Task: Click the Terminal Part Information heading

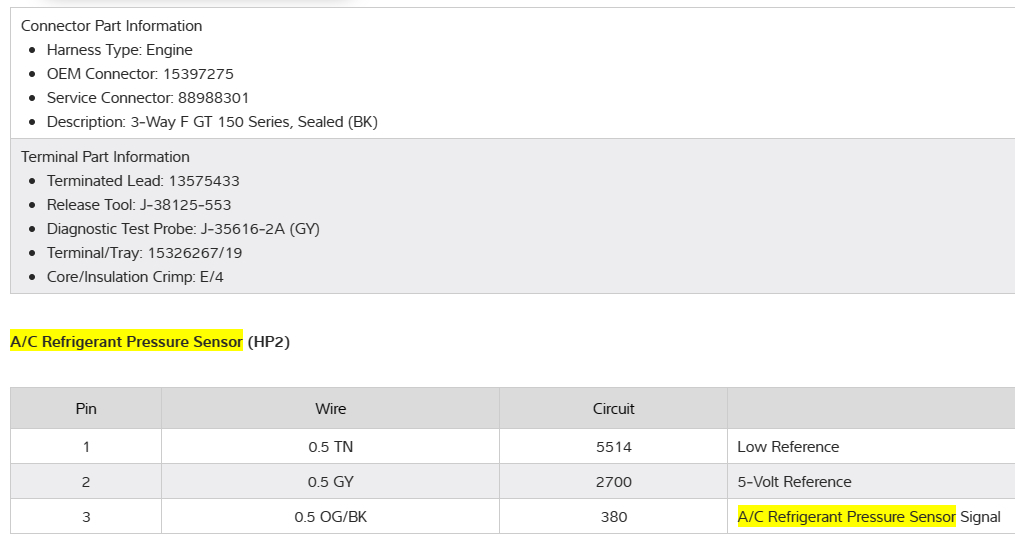Action: coord(105,157)
